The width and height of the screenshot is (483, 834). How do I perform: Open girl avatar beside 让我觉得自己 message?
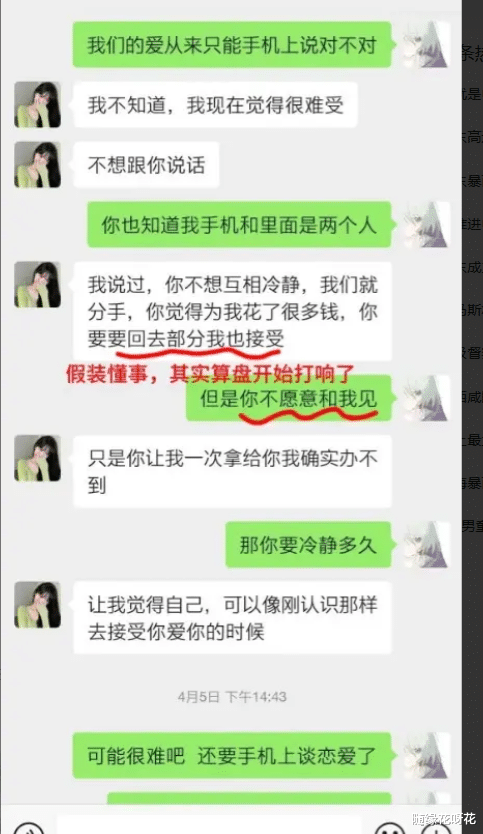point(37,605)
